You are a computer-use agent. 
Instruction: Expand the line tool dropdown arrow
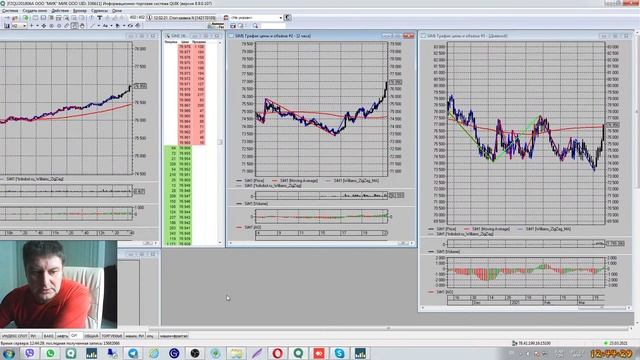point(98,26)
